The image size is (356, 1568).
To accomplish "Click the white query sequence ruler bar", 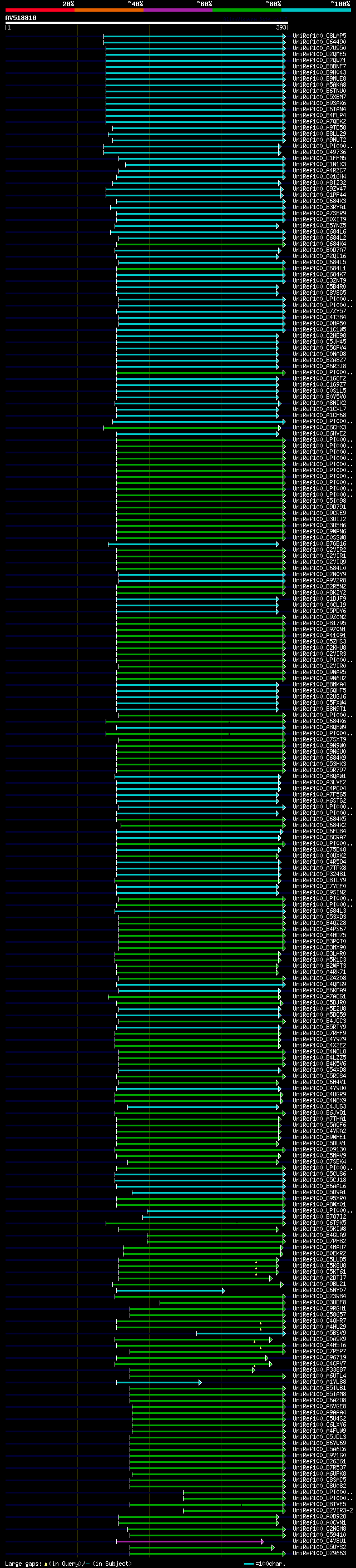I will [146, 22].
